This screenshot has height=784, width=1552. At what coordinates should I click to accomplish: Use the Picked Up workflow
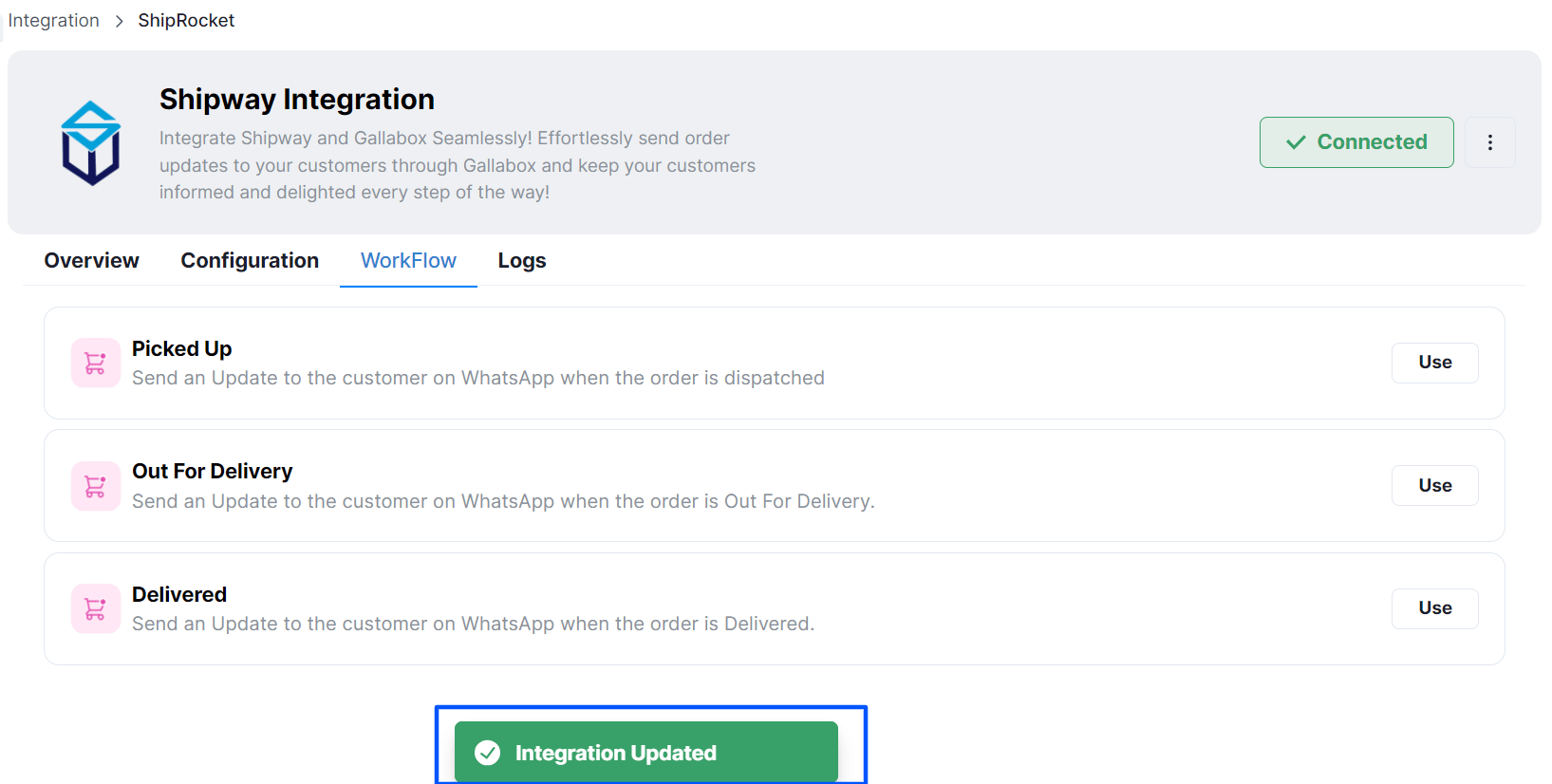pyautogui.click(x=1435, y=363)
